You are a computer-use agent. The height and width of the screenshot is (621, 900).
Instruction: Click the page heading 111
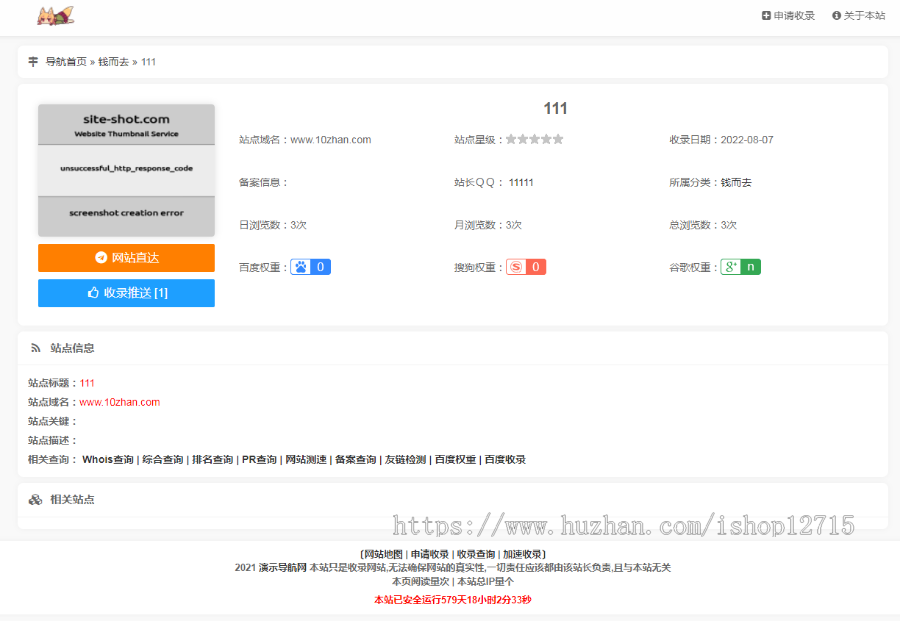(x=556, y=108)
